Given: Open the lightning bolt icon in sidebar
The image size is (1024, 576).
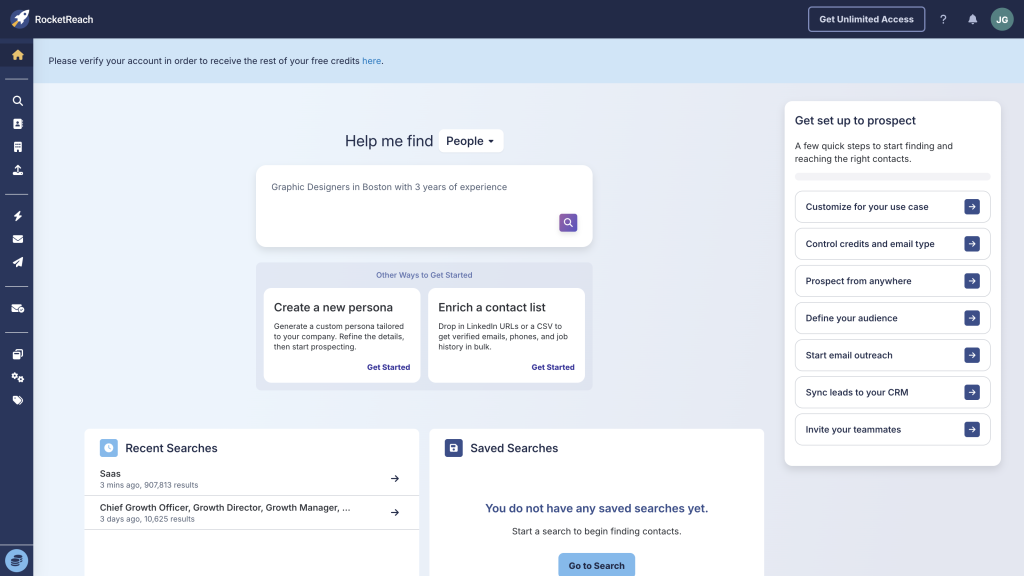Looking at the screenshot, I should [x=18, y=216].
